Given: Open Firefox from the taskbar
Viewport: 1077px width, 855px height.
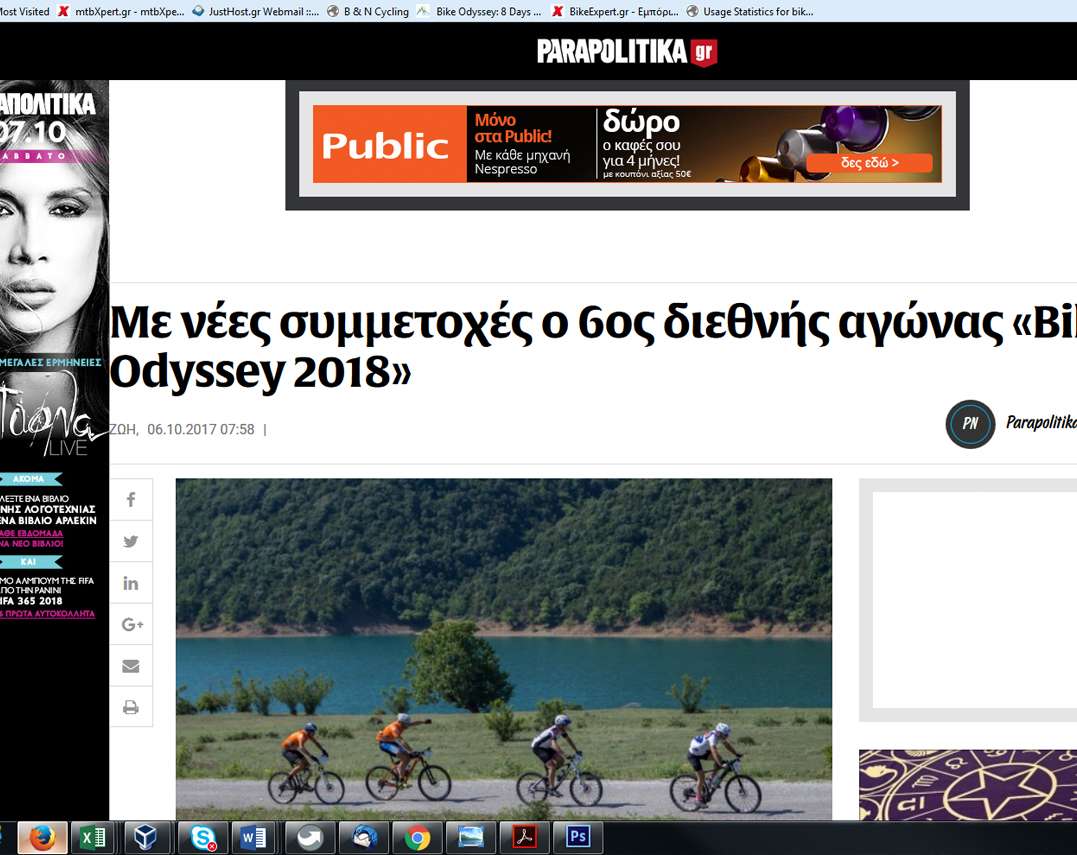Looking at the screenshot, I should coord(42,838).
